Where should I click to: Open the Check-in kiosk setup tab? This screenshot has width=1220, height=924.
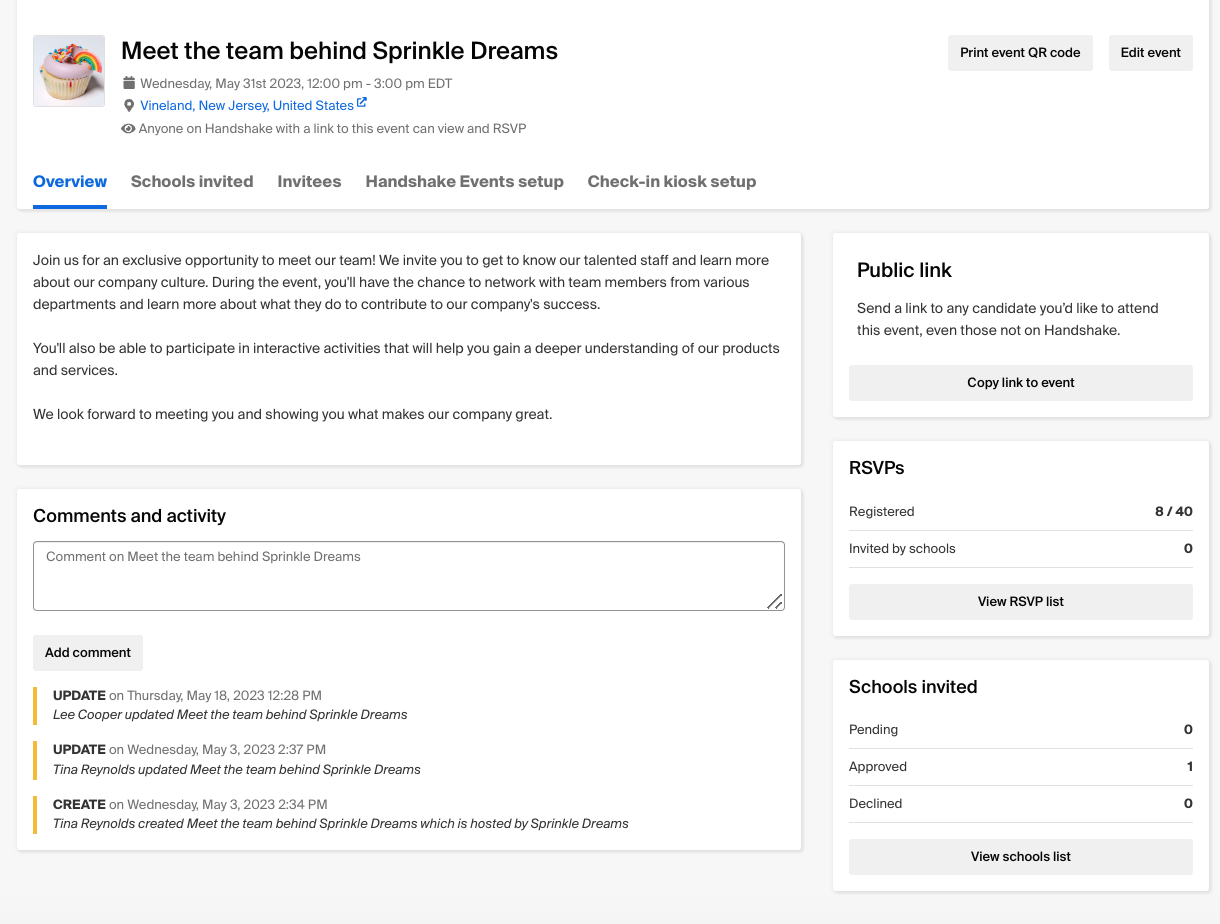[x=671, y=182]
